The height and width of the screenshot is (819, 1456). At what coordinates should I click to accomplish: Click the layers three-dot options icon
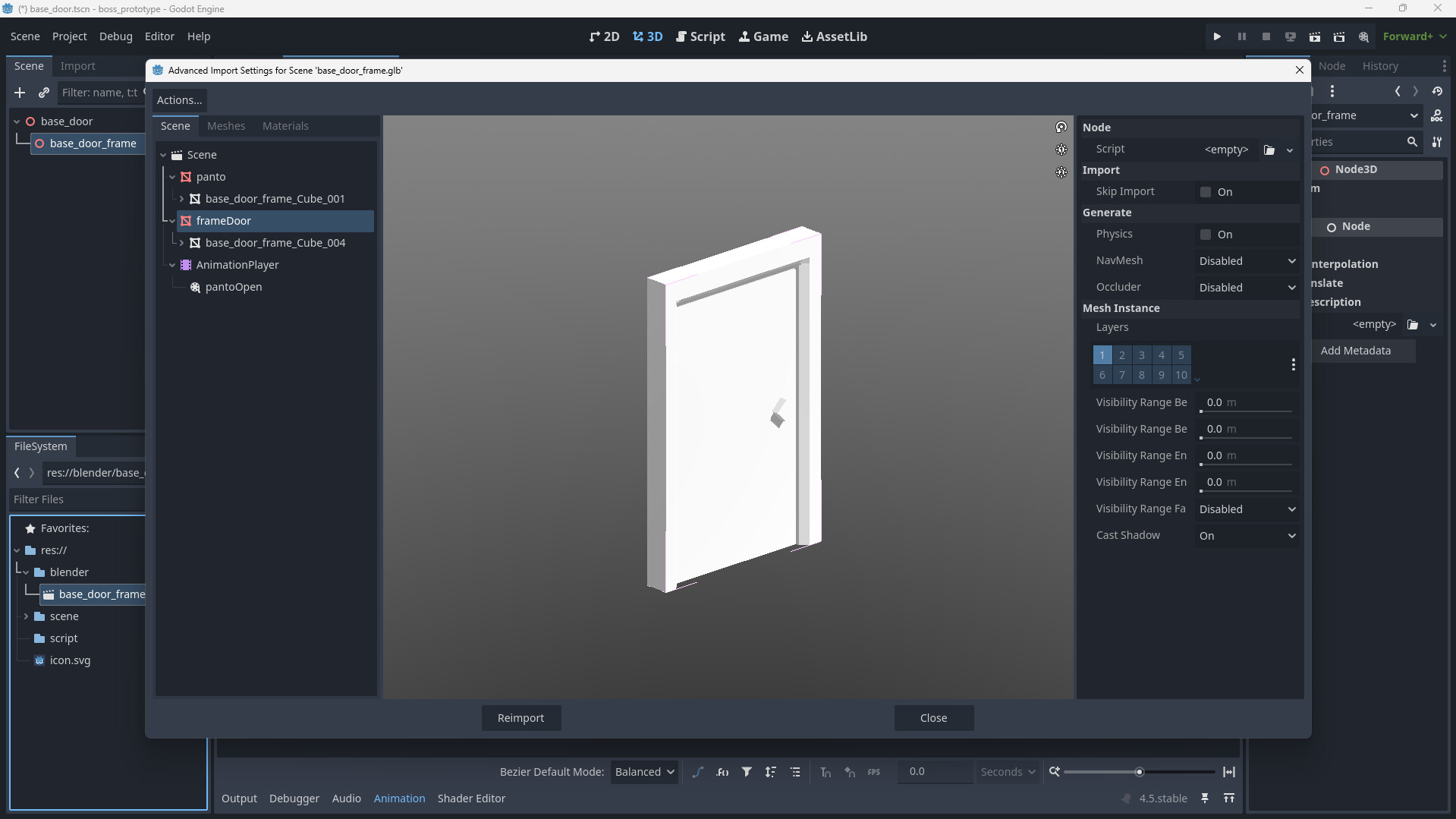click(x=1293, y=365)
